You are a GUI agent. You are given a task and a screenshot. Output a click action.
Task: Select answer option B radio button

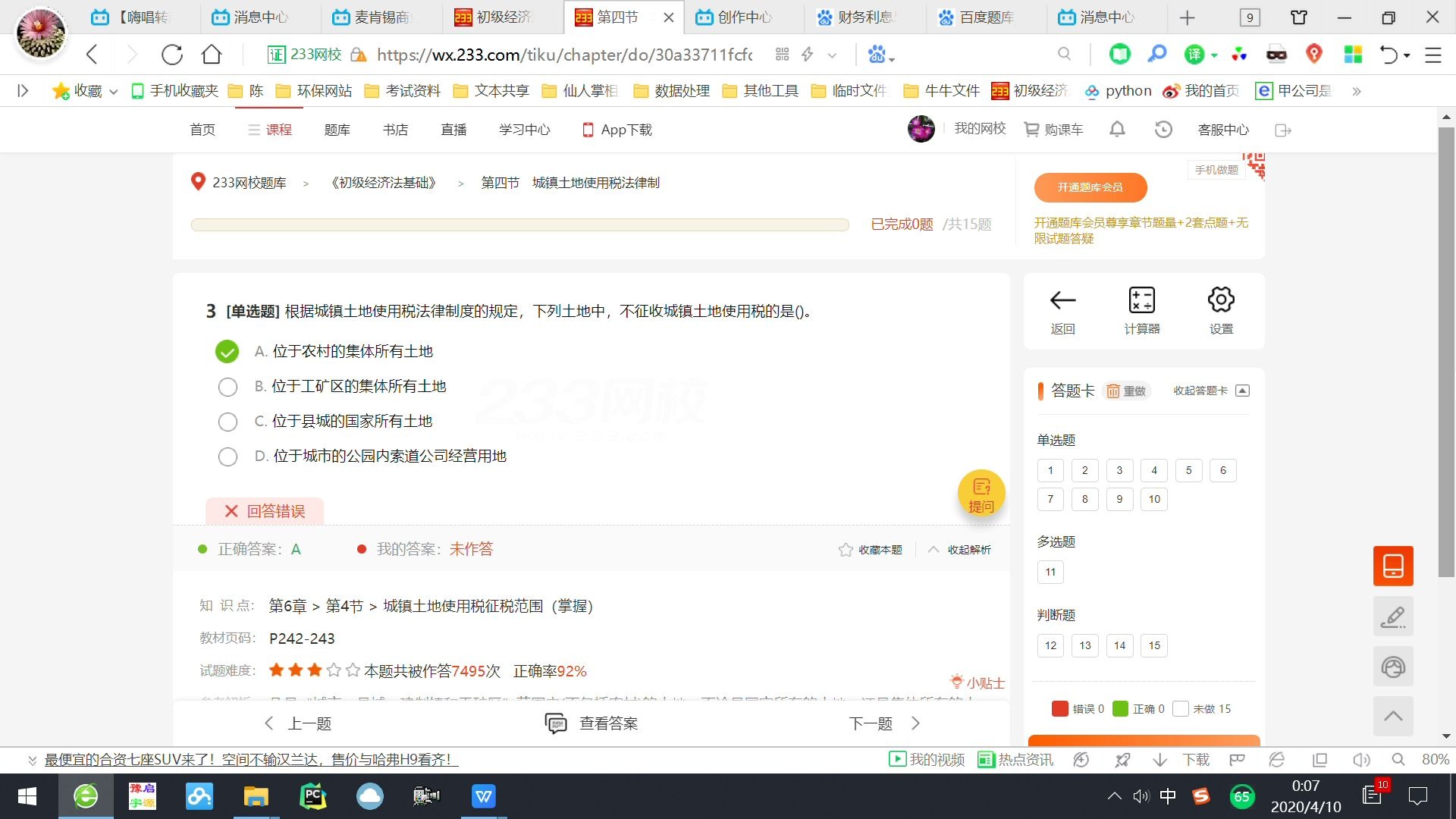[x=227, y=387]
